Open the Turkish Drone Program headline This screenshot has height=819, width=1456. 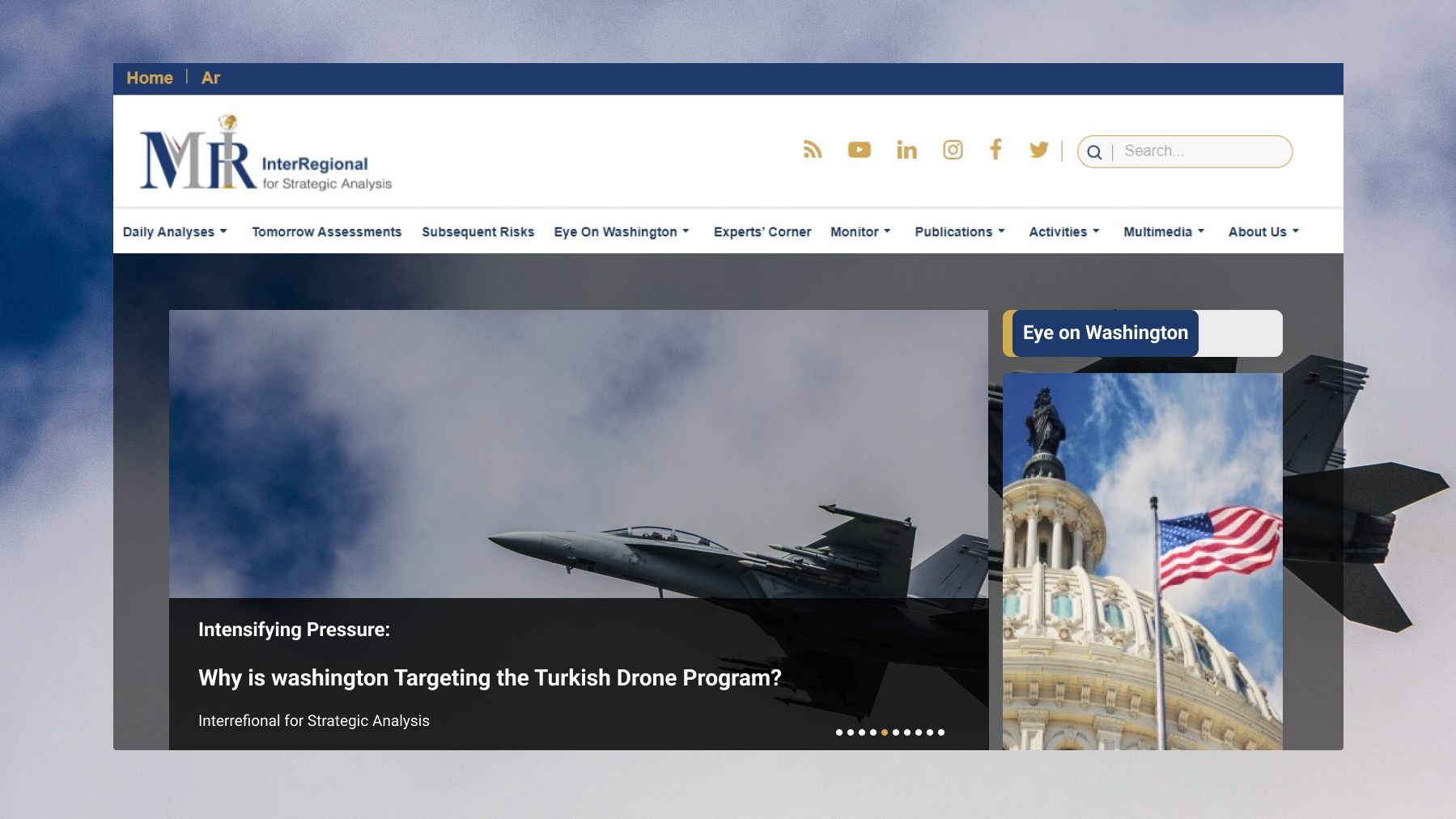490,678
